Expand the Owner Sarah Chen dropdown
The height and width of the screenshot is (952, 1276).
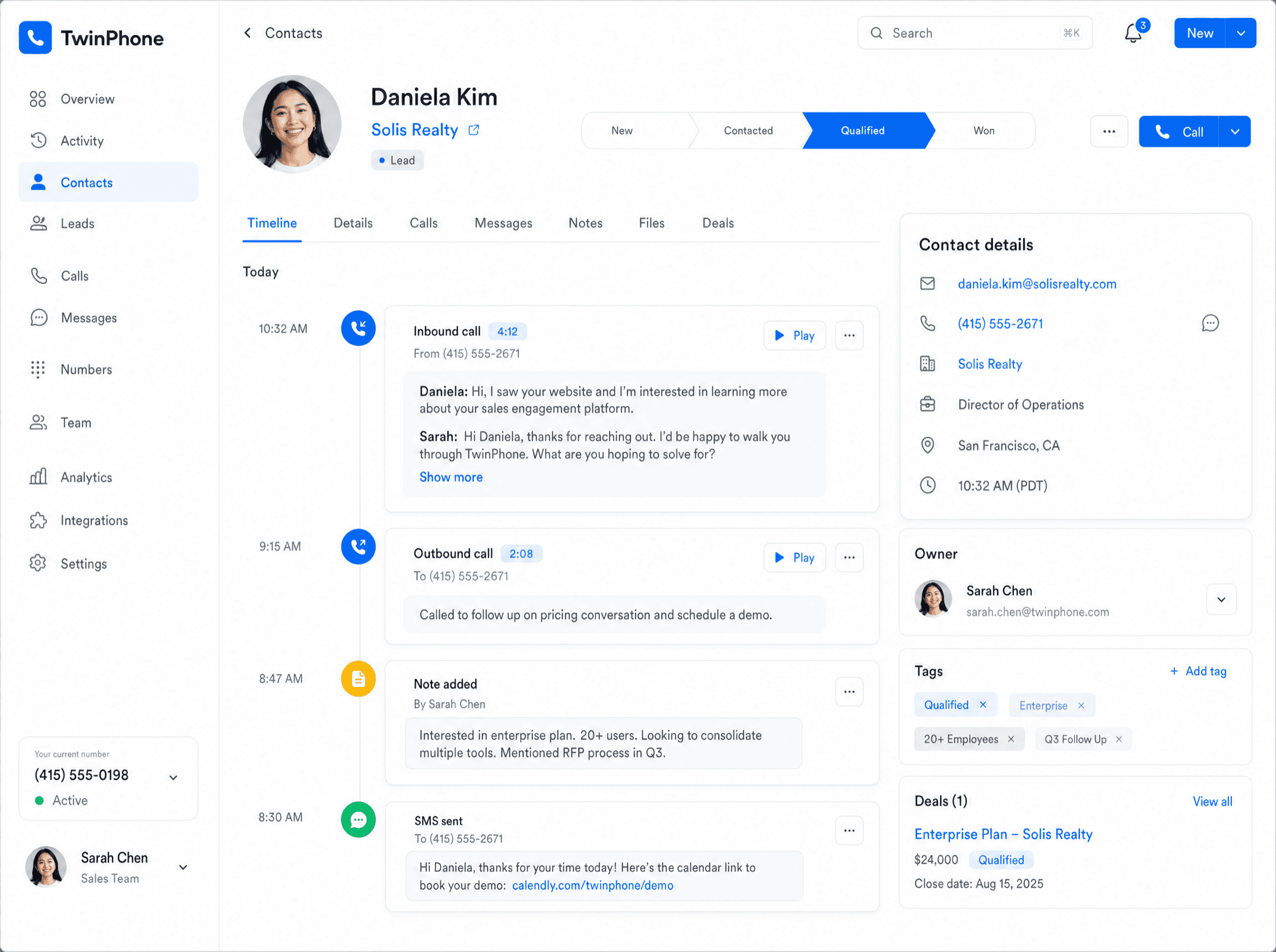[x=1221, y=599]
